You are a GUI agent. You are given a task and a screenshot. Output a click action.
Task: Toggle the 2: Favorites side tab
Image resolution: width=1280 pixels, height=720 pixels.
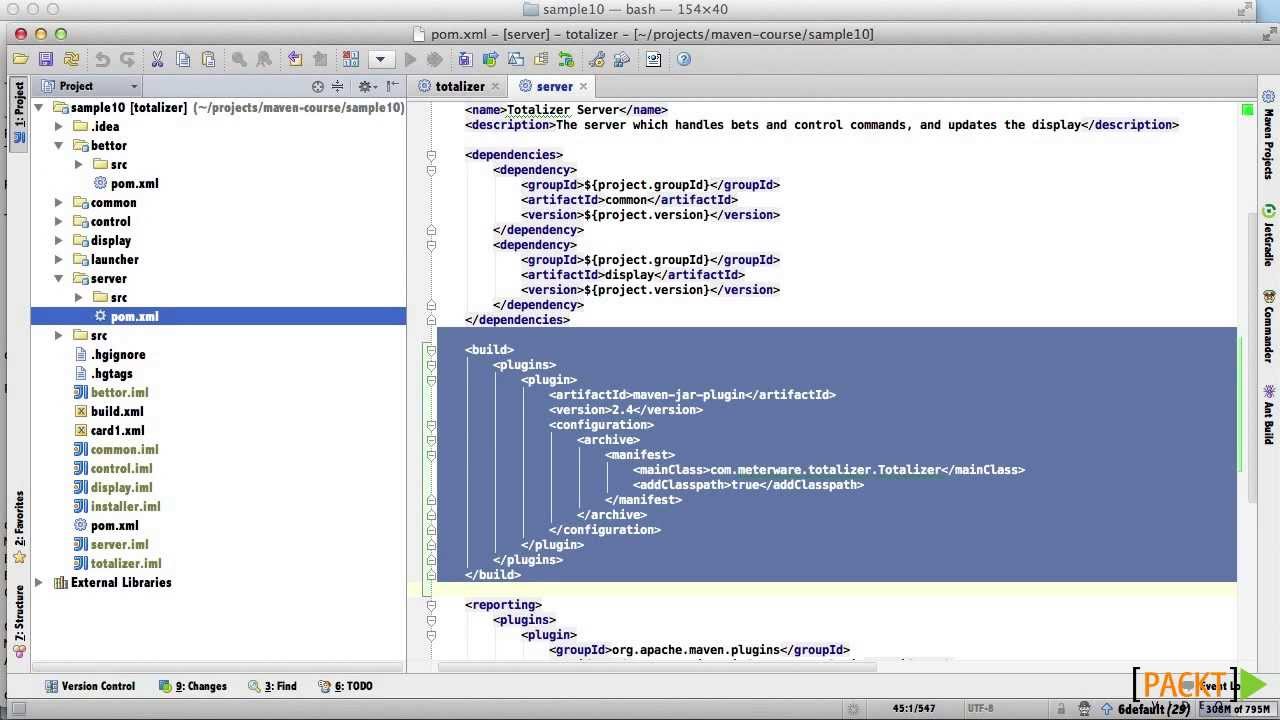click(x=19, y=527)
